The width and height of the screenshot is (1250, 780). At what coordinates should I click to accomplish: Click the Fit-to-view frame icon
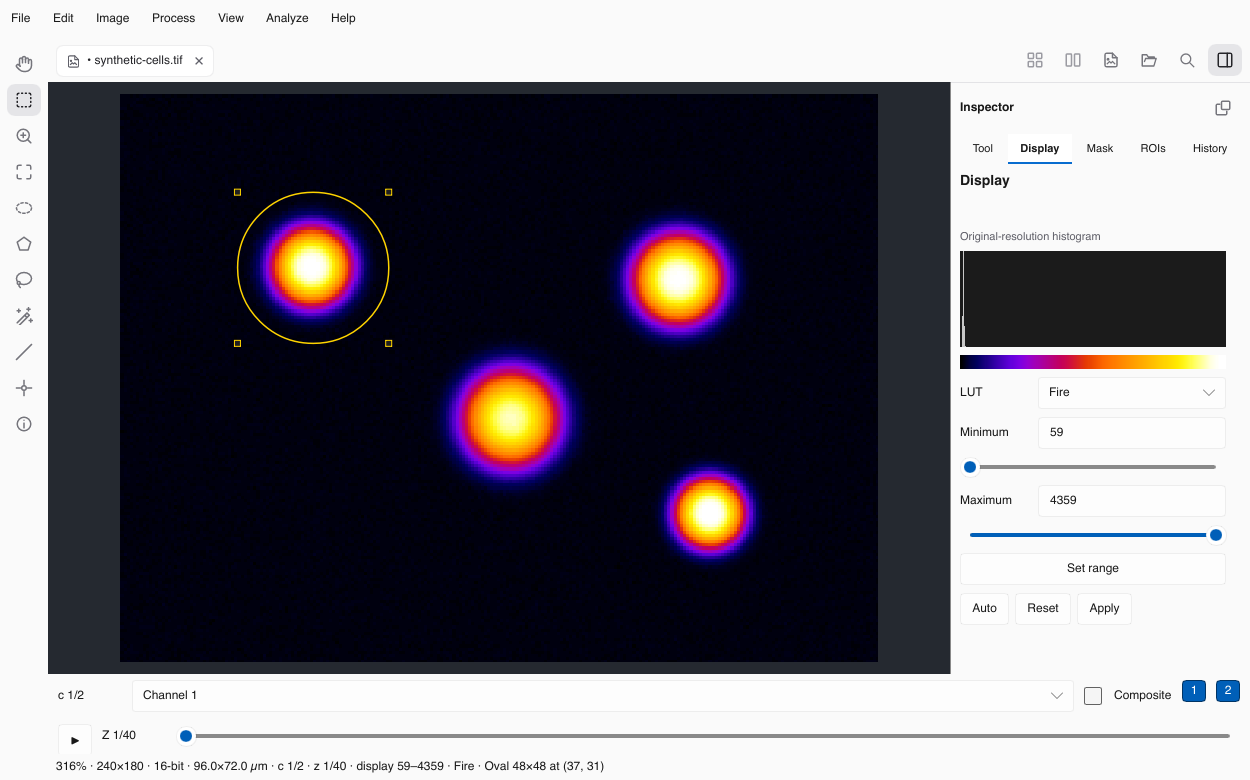(24, 172)
